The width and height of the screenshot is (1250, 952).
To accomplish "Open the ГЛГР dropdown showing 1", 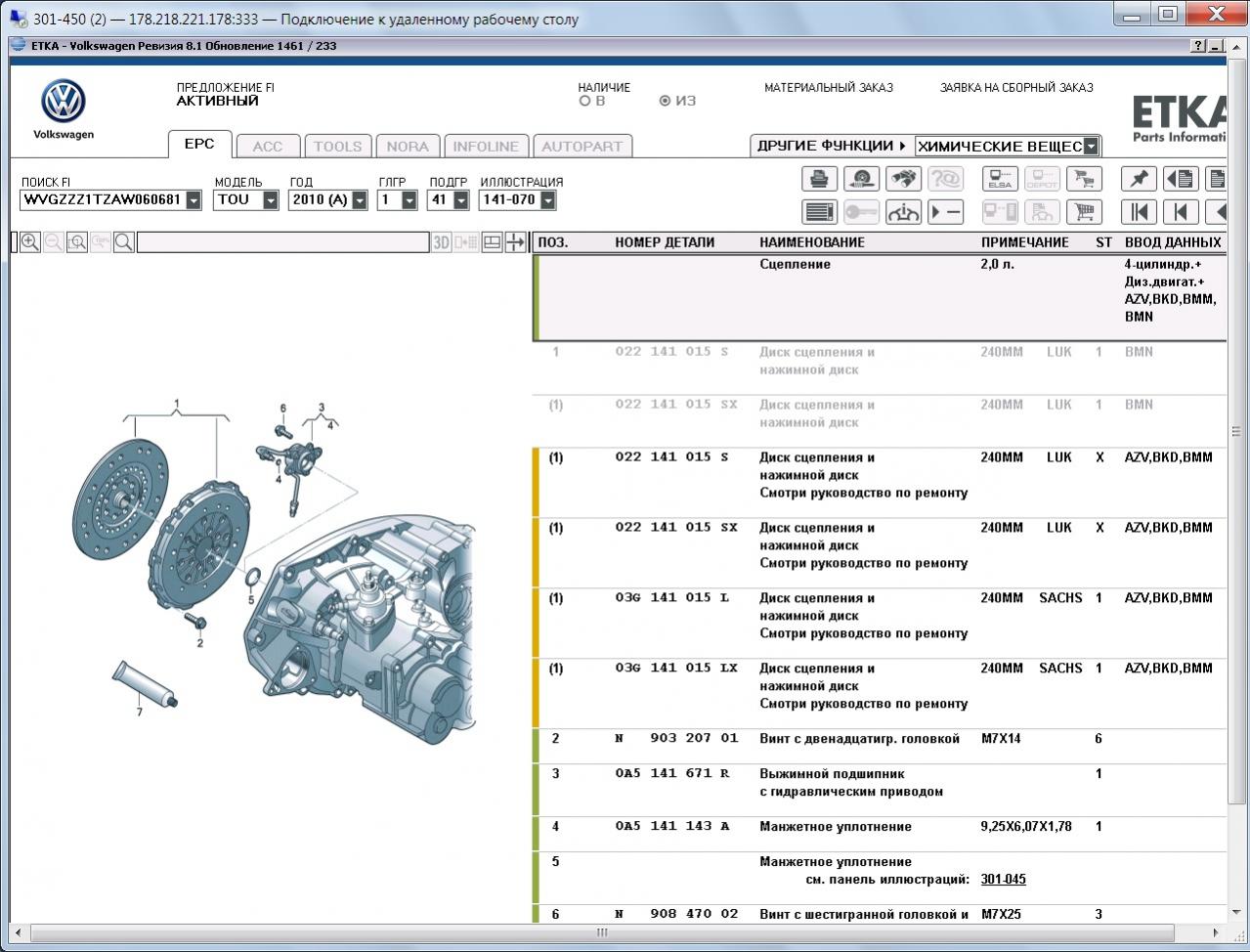I will click(409, 200).
